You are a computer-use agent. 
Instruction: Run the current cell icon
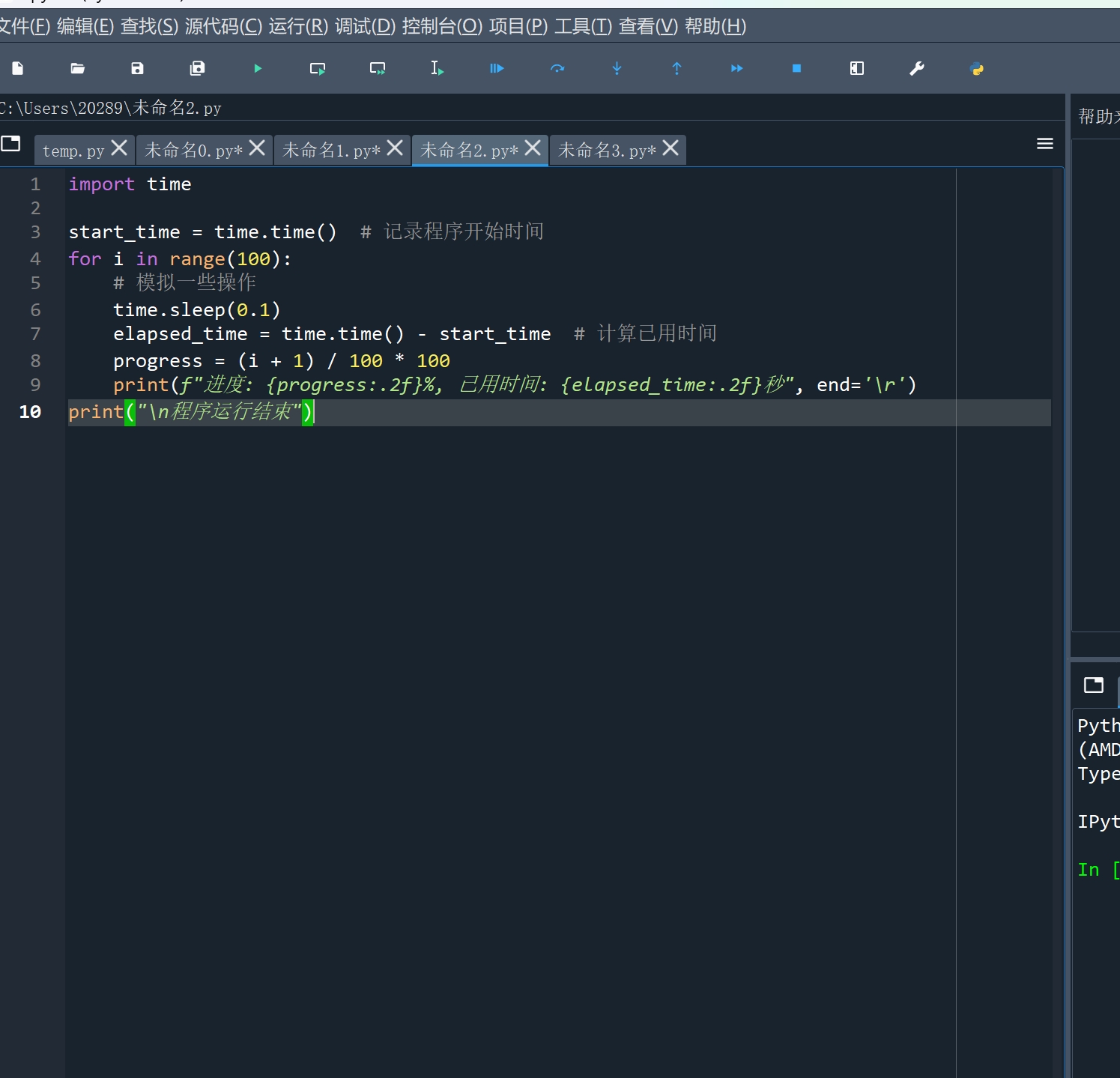tap(318, 68)
